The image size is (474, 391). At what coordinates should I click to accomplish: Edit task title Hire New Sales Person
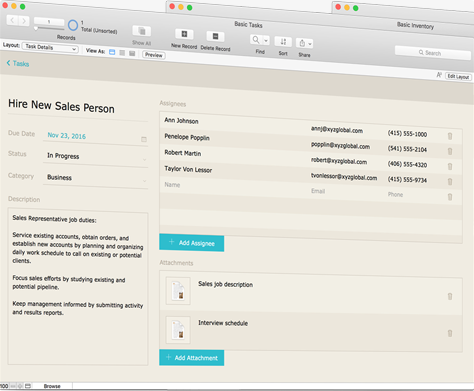[x=61, y=106]
